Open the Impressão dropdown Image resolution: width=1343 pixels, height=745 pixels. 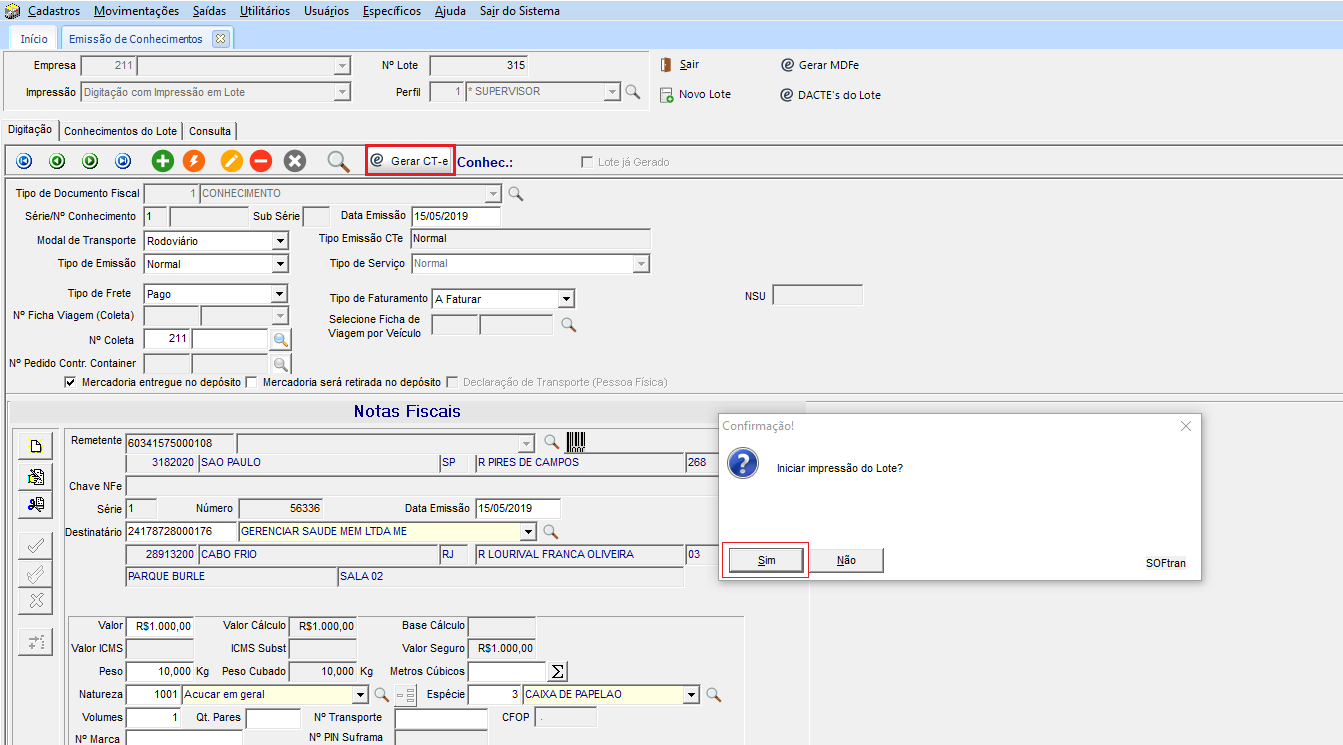(x=342, y=92)
